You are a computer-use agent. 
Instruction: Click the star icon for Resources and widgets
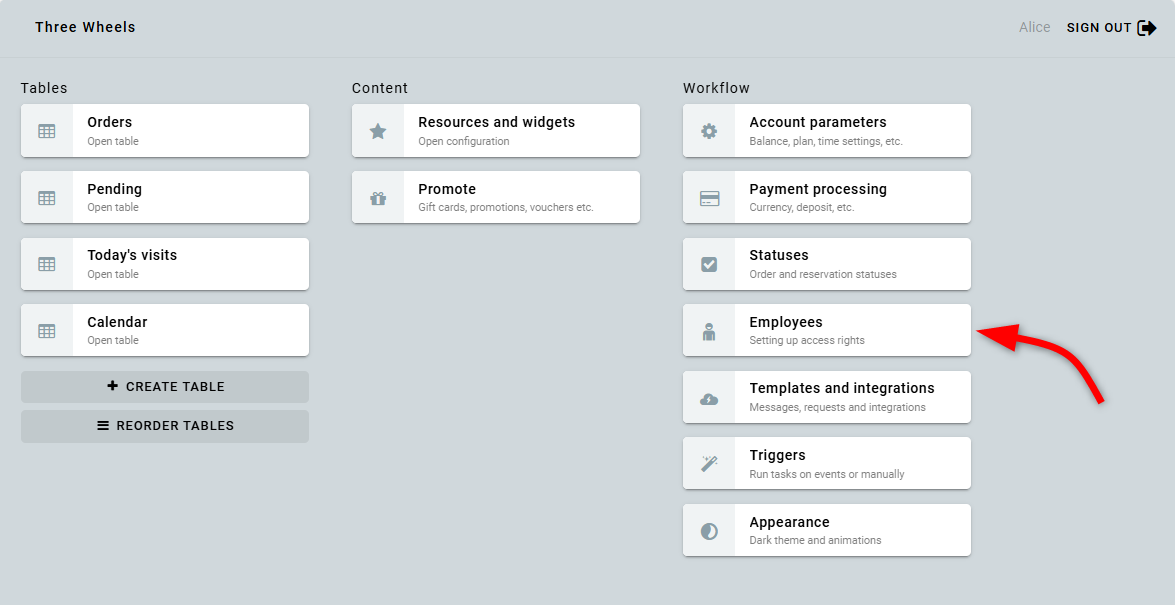pyautogui.click(x=378, y=131)
